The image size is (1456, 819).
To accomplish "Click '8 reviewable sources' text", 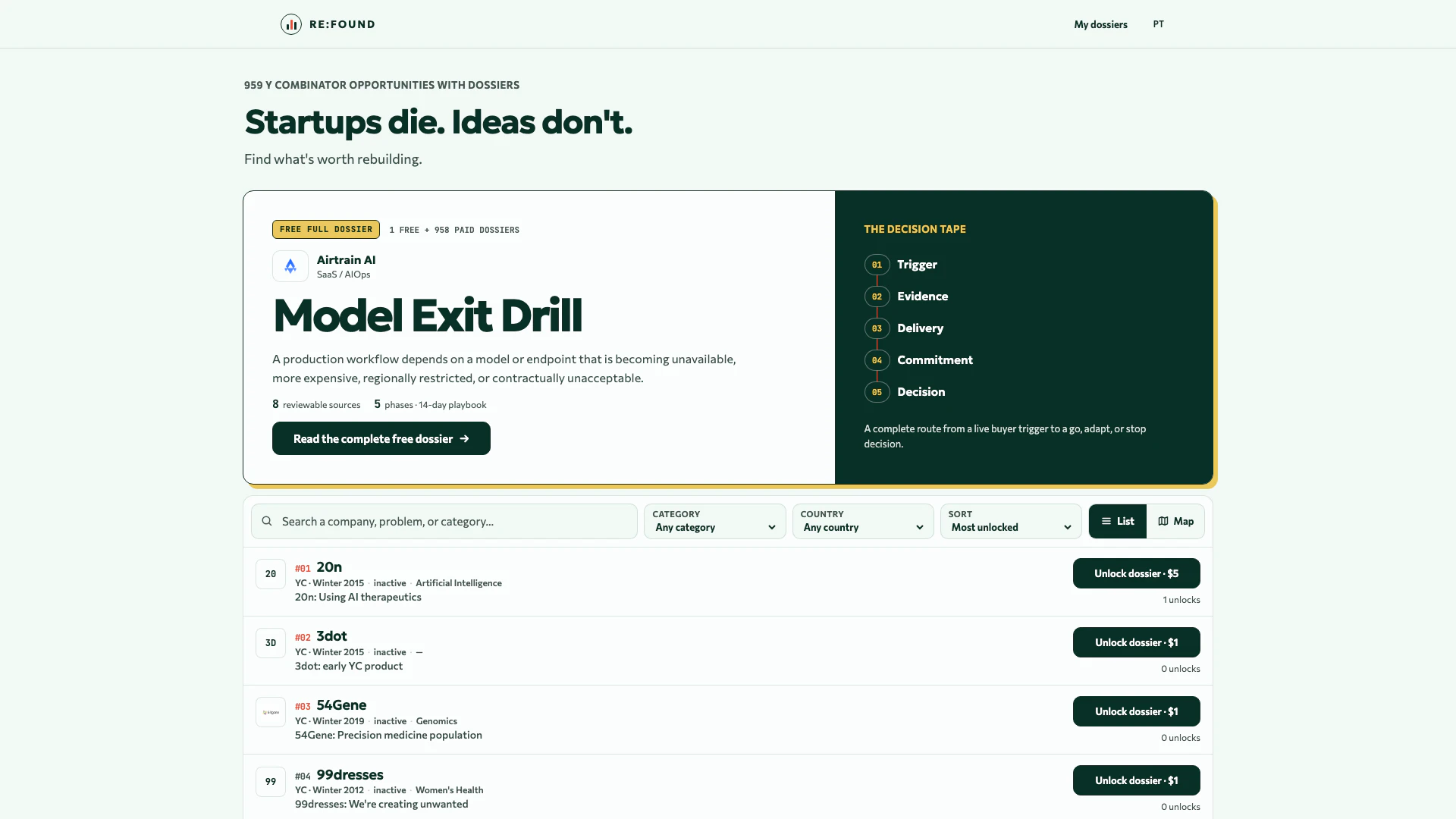I will [316, 404].
